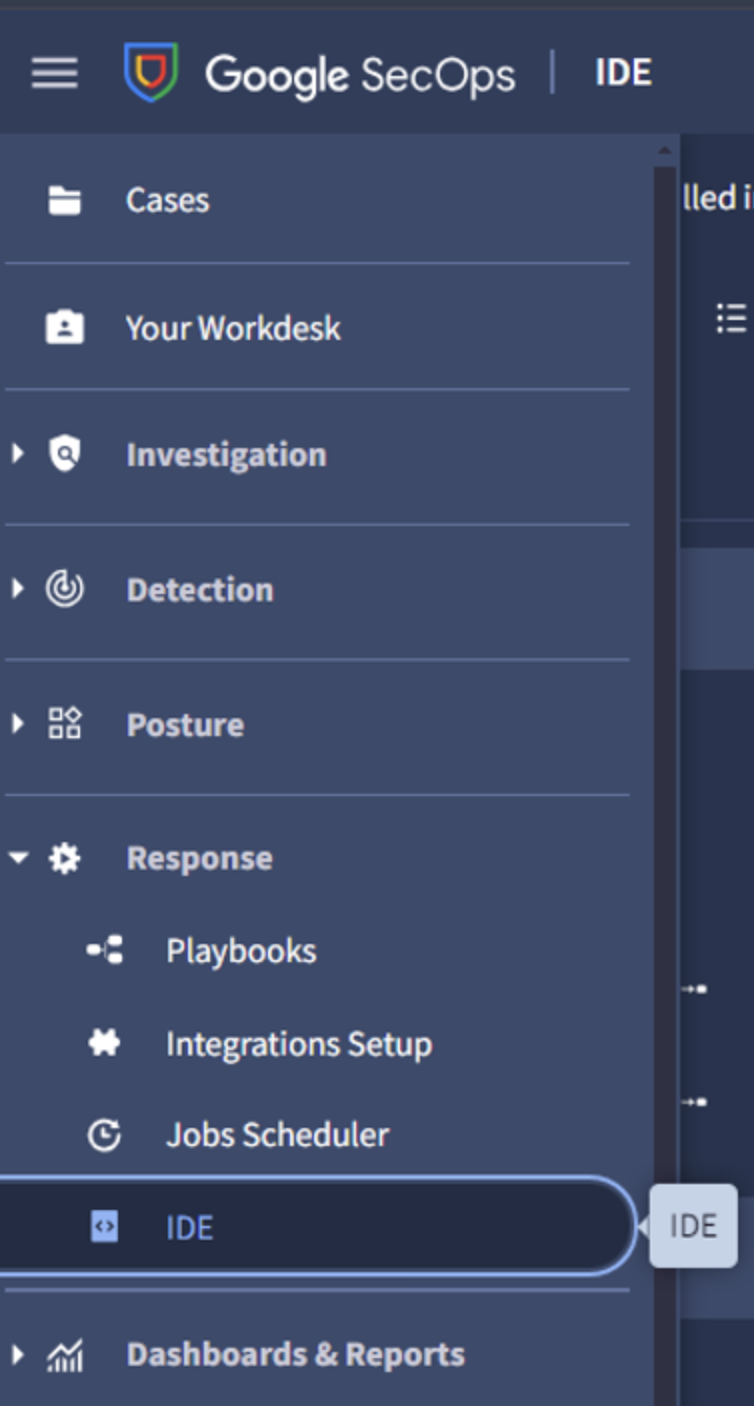Screen dimensions: 754x1406
Task: Click the Response gear icon
Action: [65, 858]
